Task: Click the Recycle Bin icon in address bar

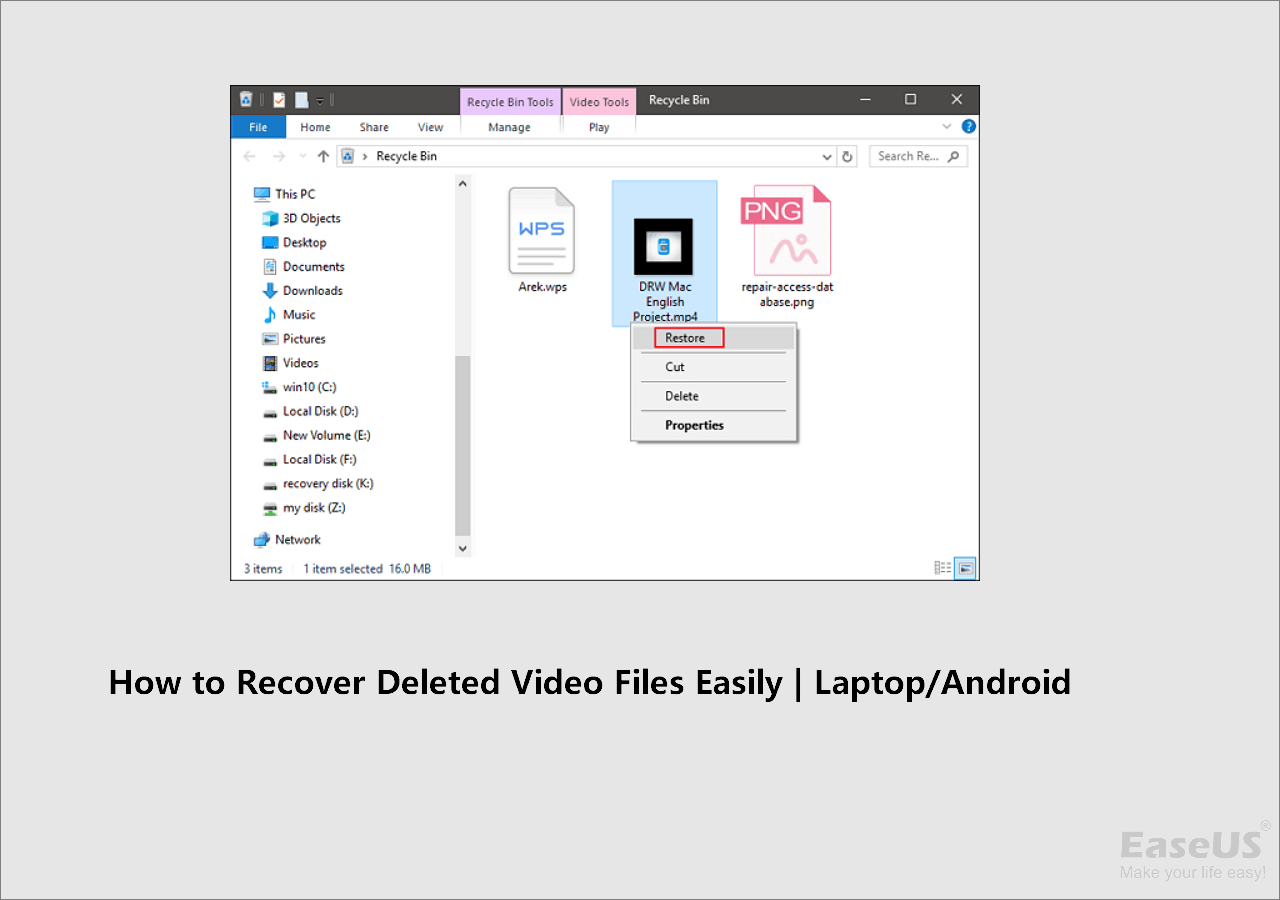Action: pos(348,156)
